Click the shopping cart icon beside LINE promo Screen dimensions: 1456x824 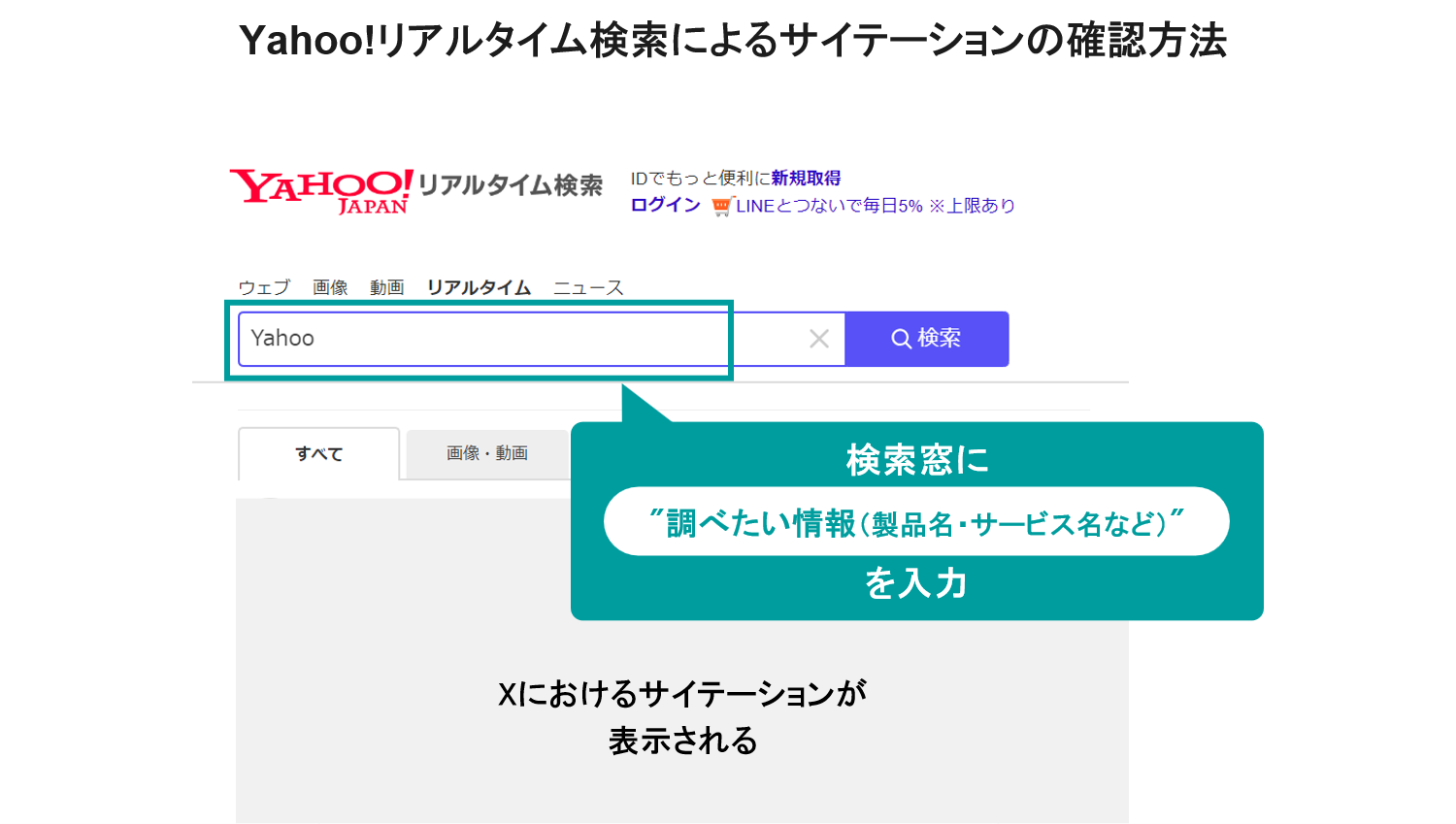721,206
